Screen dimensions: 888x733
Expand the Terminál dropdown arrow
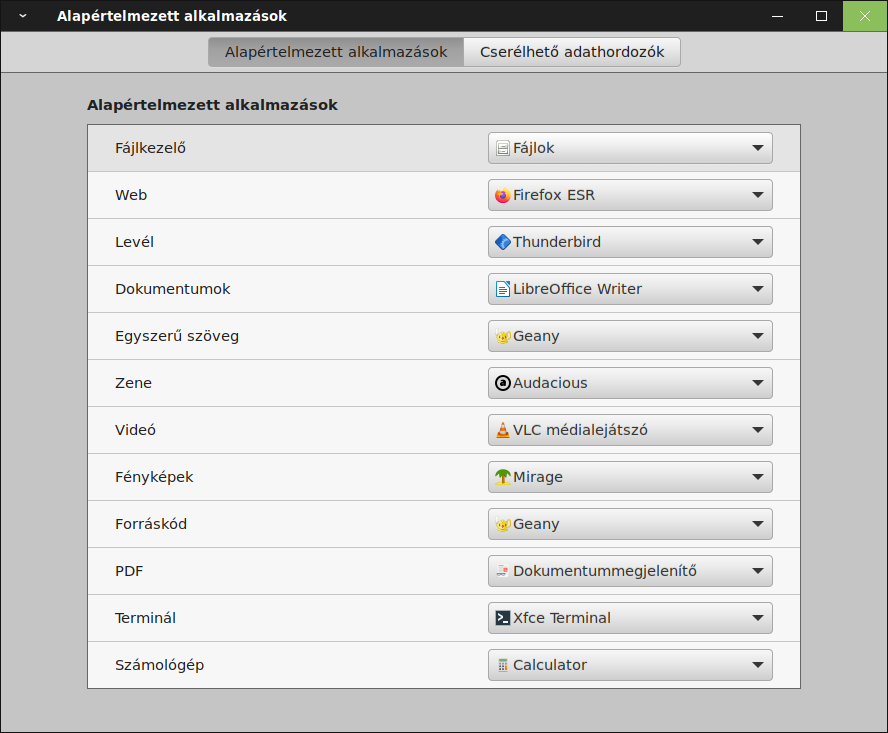point(758,619)
